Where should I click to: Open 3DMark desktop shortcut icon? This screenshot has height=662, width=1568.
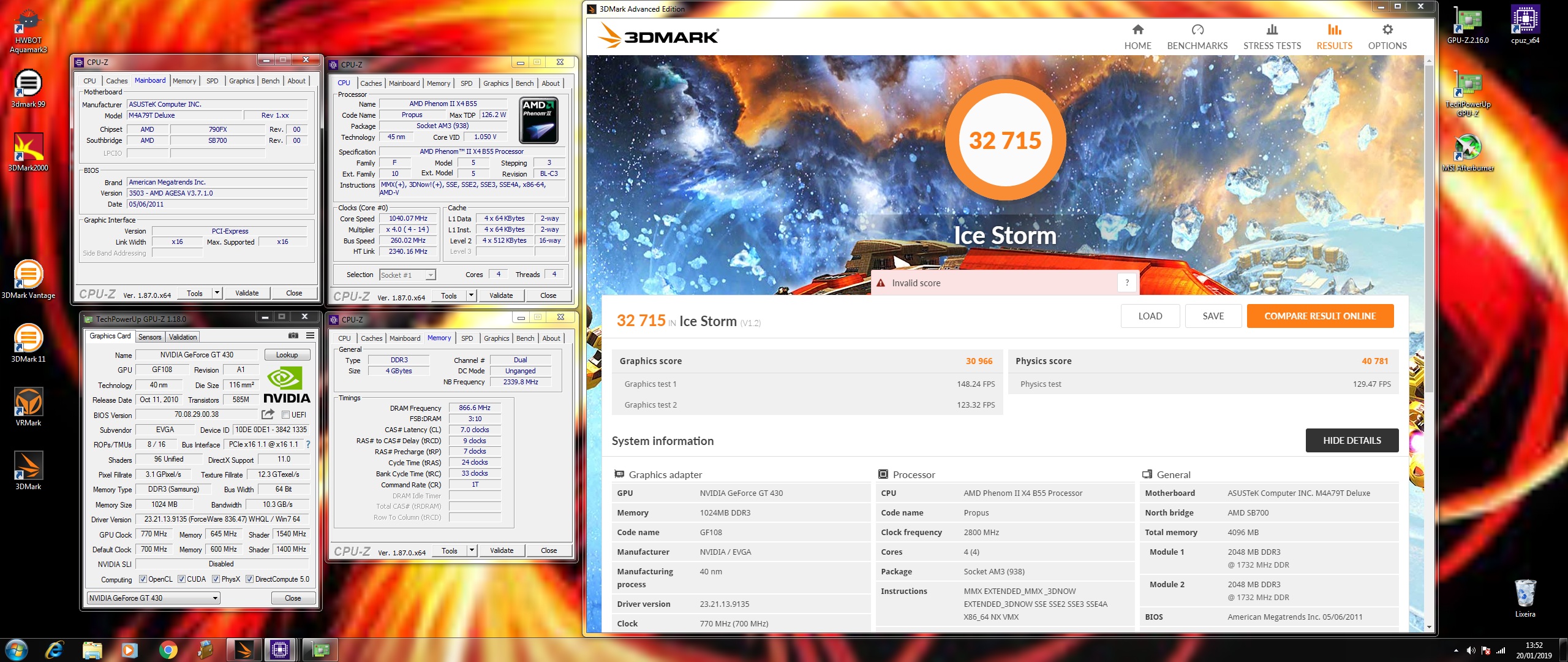[x=28, y=471]
